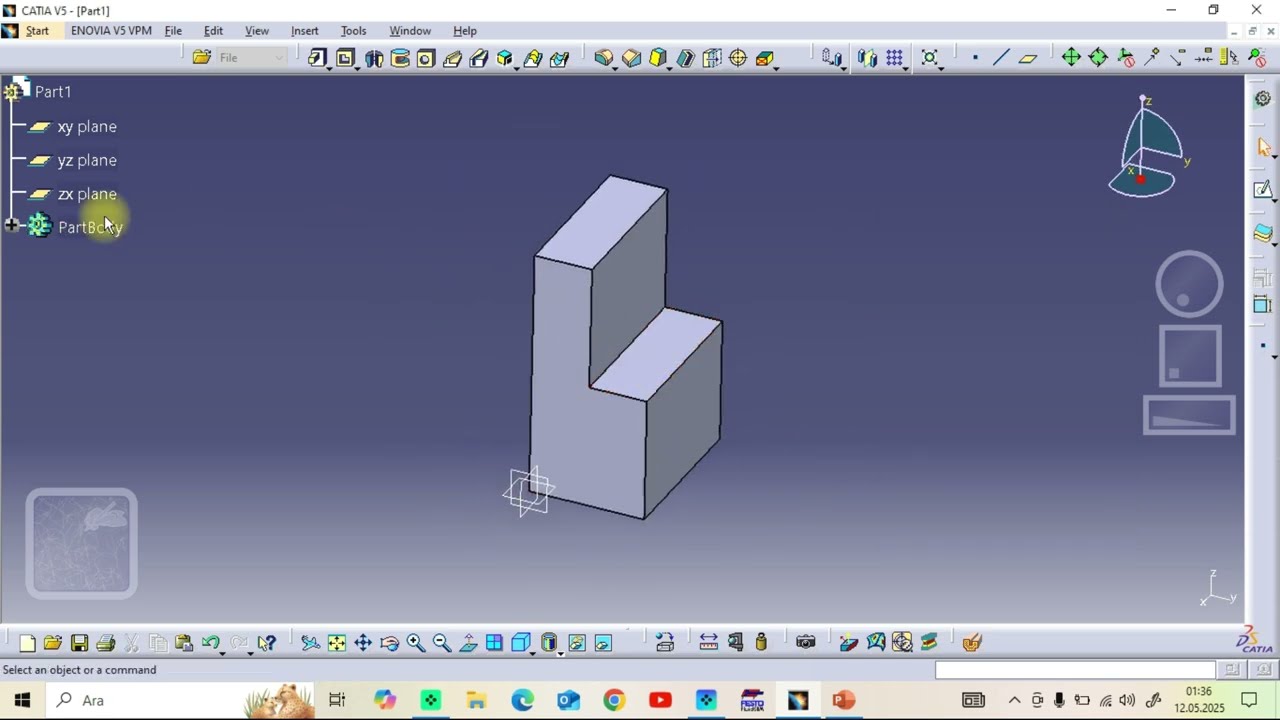Open the Rectangular Pattern dropdown arrow
Viewport: 1280px width, 720px height.
[x=905, y=67]
